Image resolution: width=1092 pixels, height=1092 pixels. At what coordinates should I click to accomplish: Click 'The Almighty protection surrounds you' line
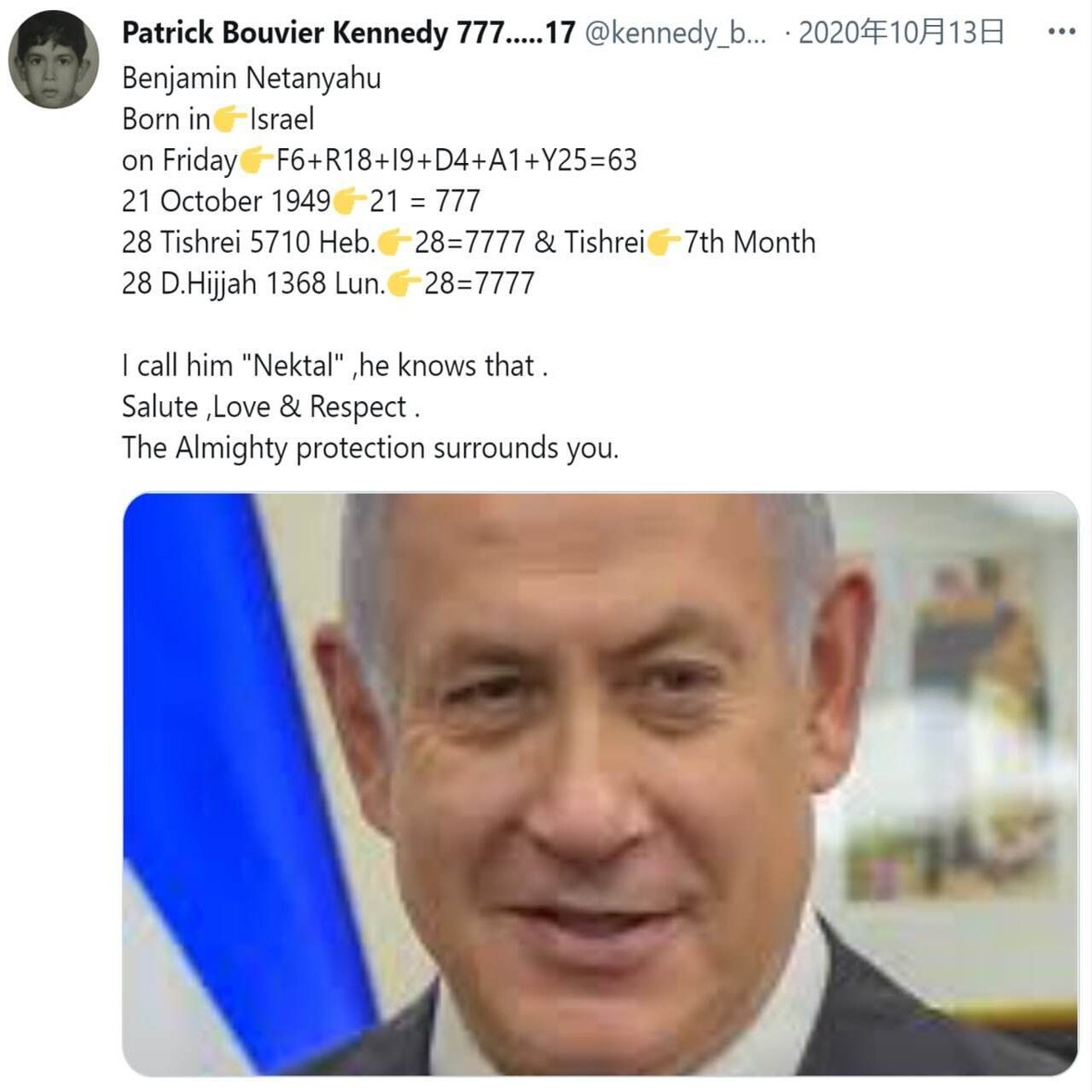(x=370, y=447)
